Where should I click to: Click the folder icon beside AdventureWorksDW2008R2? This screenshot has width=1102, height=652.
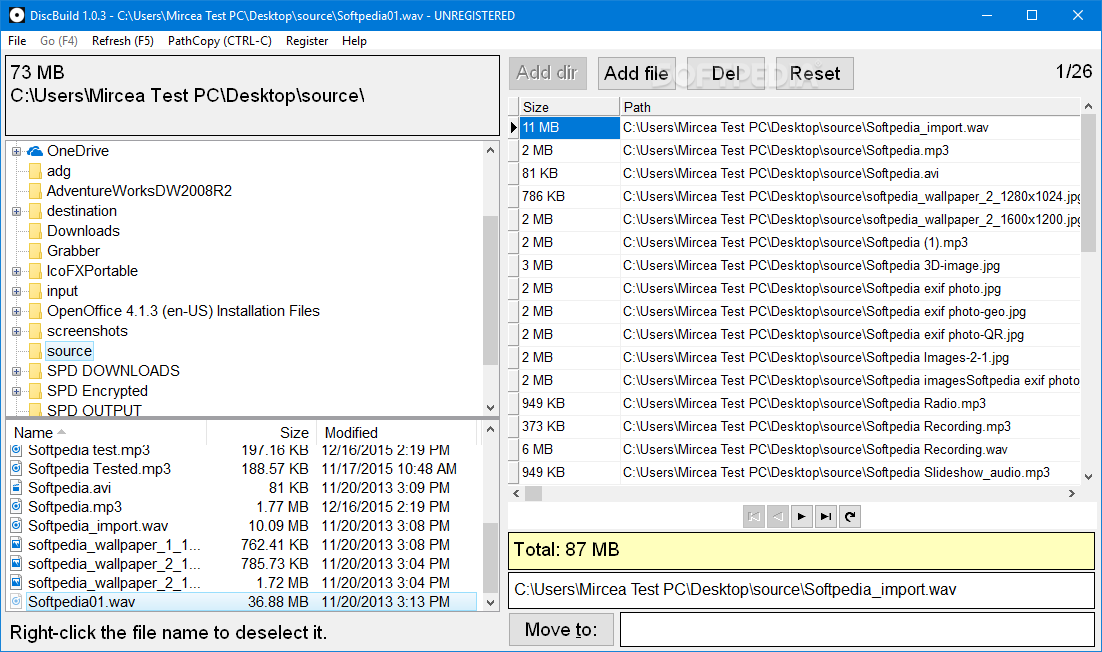[x=35, y=191]
